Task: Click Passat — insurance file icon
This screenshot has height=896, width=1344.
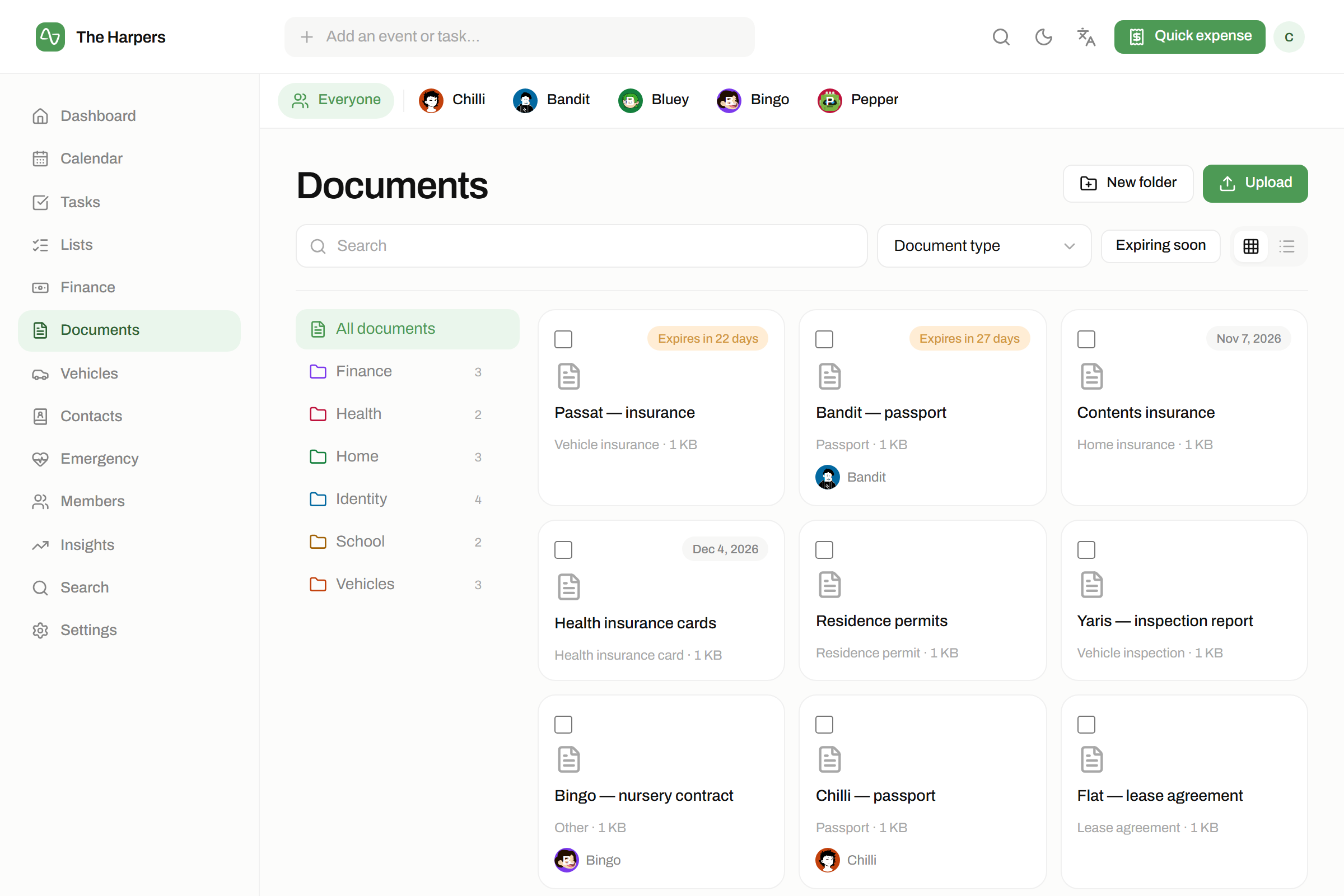Action: (568, 376)
